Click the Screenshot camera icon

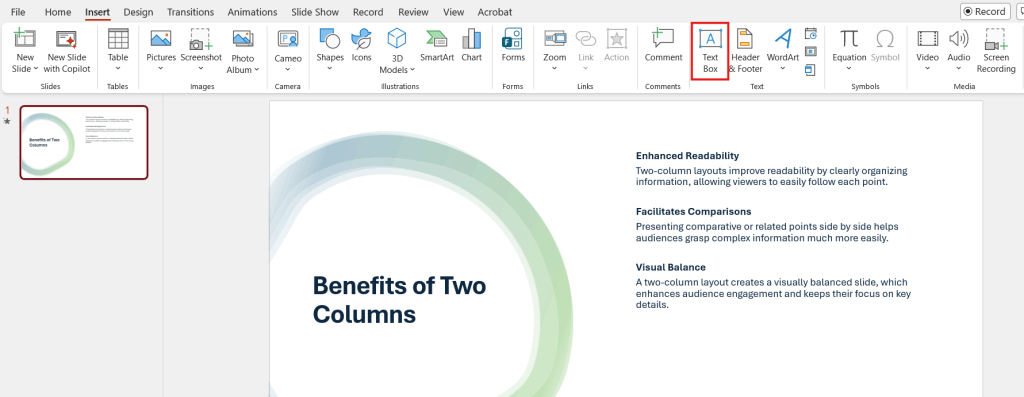(200, 39)
